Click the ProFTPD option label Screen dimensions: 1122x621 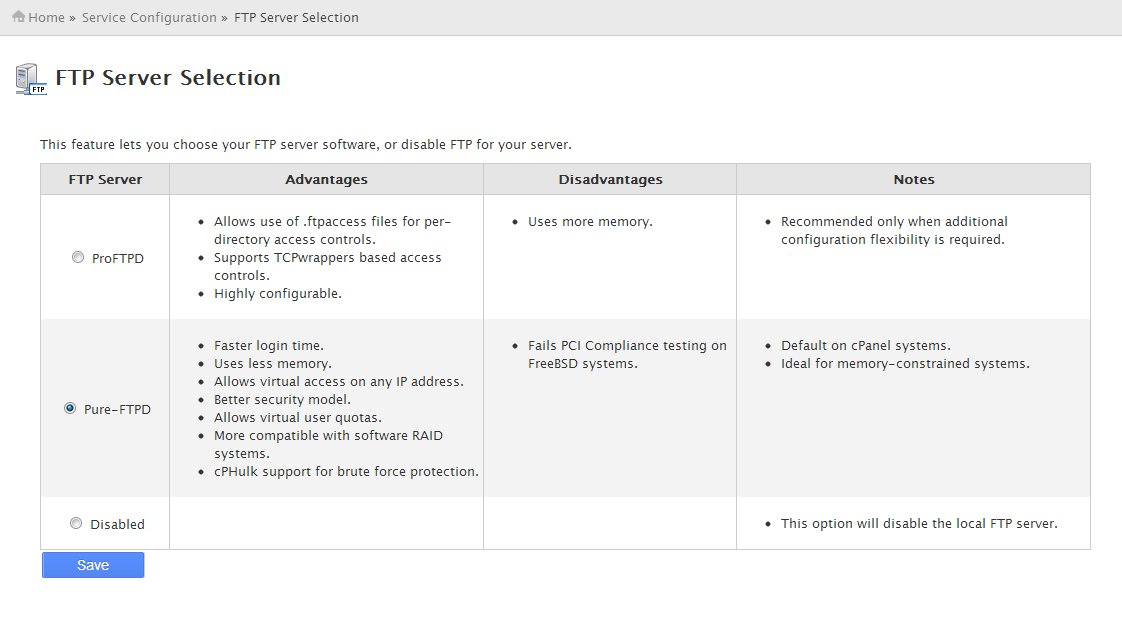(x=118, y=258)
